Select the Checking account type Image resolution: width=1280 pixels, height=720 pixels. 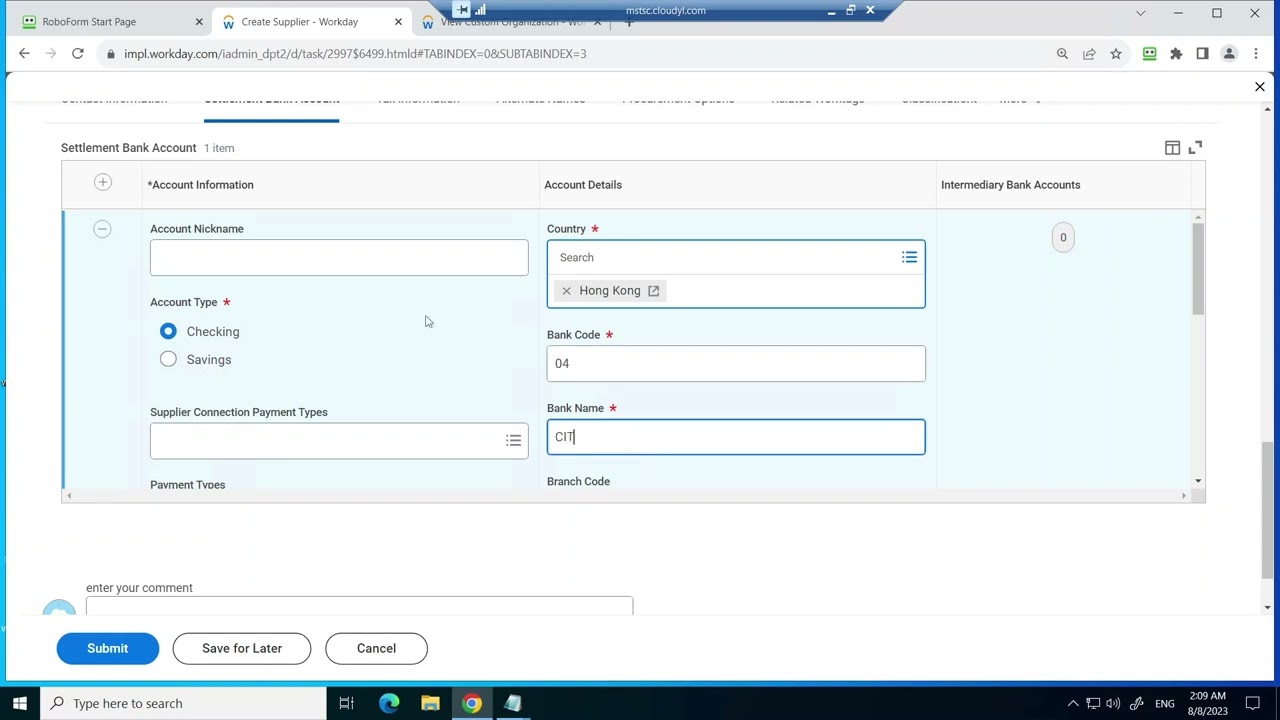(168, 332)
